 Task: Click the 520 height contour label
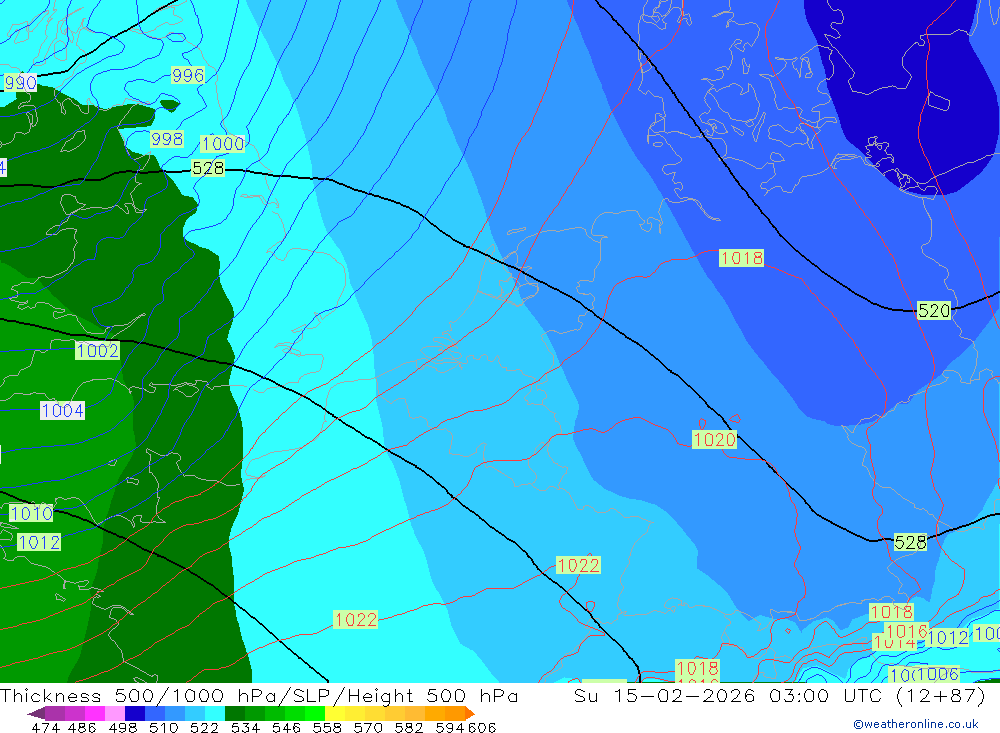click(934, 311)
